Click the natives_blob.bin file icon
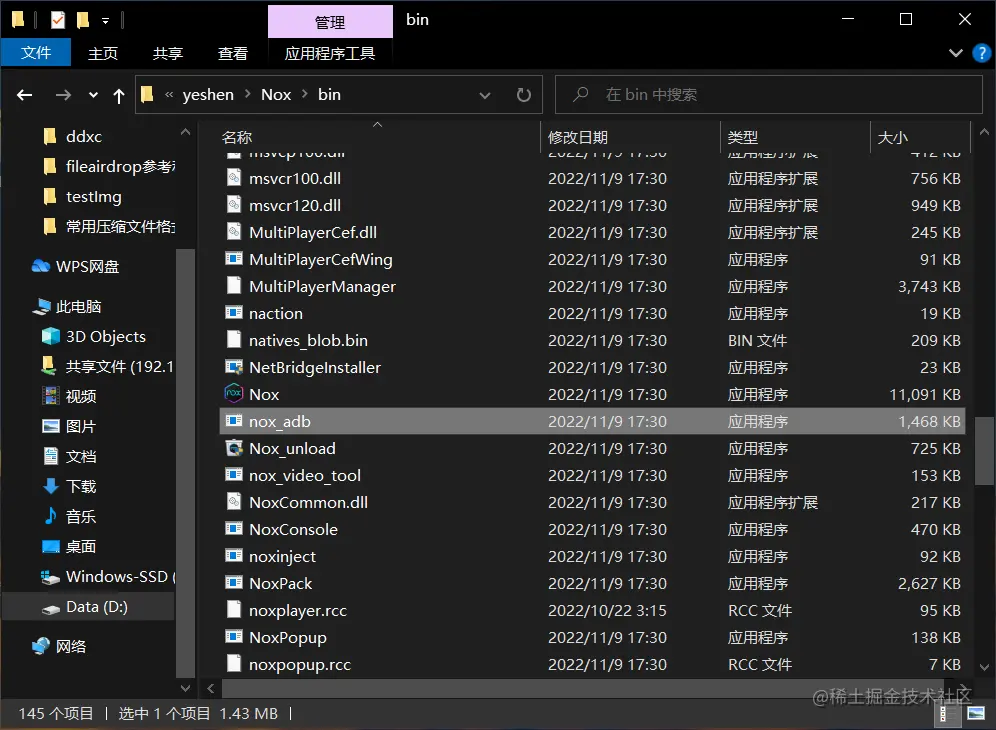This screenshot has width=996, height=730. click(x=234, y=340)
